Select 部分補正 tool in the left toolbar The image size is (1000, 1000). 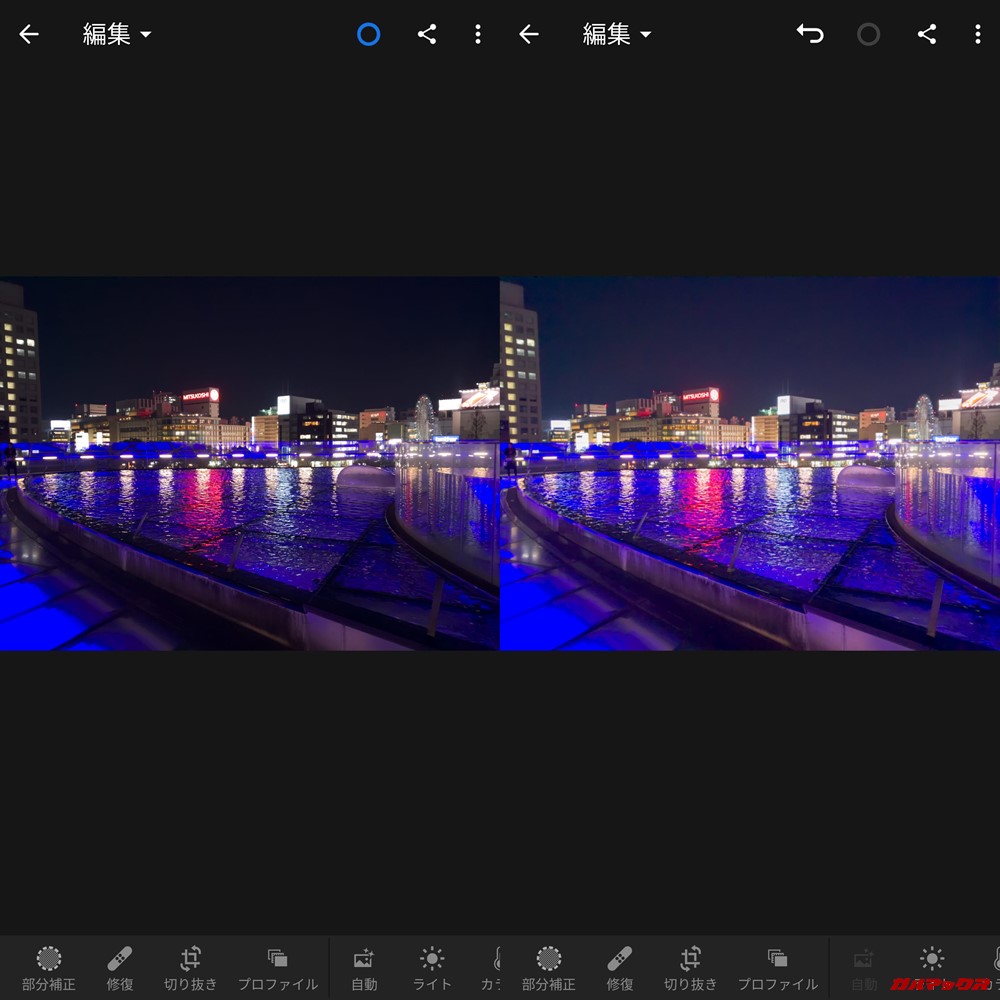pyautogui.click(x=48, y=968)
